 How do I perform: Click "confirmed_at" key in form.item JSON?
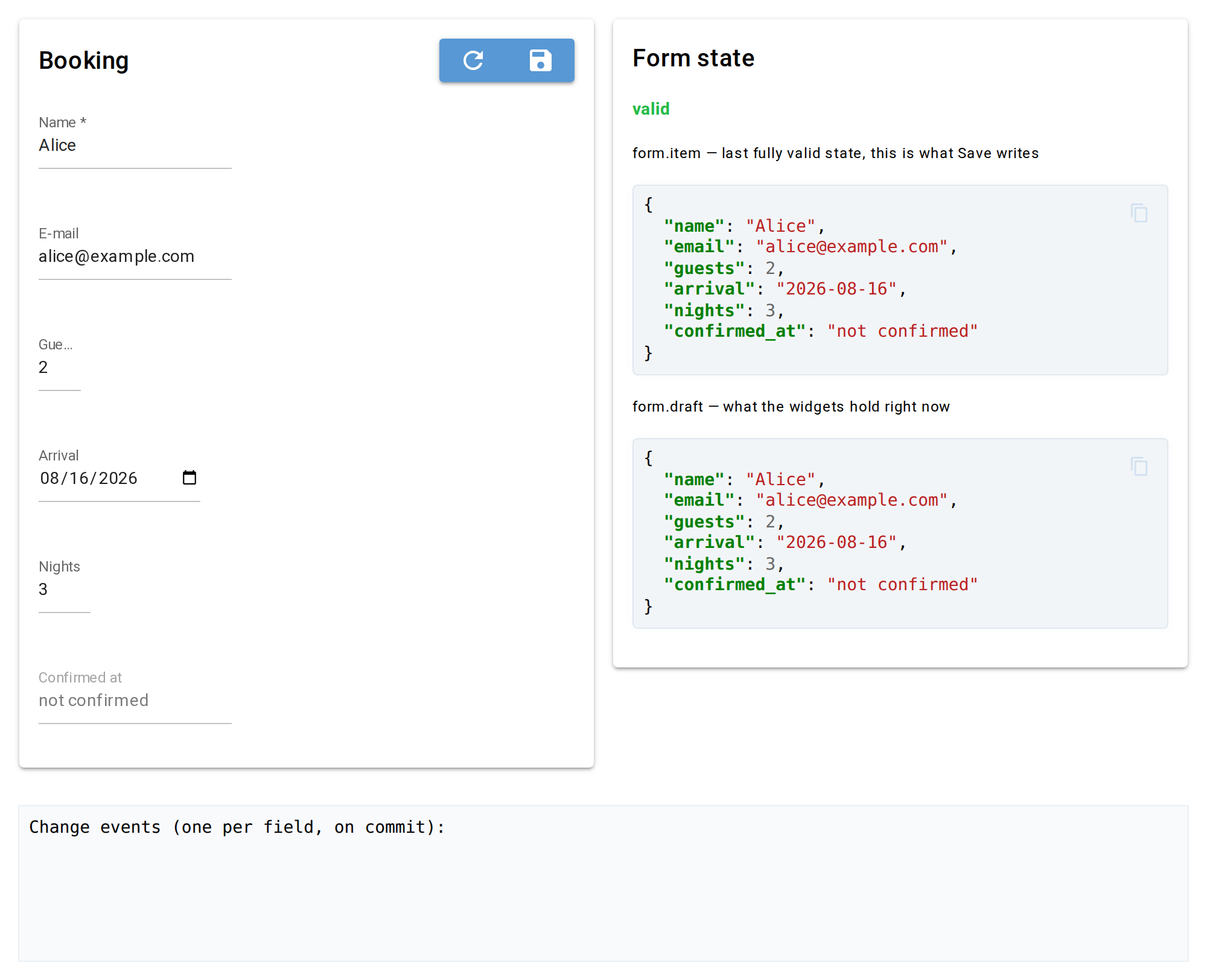[x=734, y=331]
